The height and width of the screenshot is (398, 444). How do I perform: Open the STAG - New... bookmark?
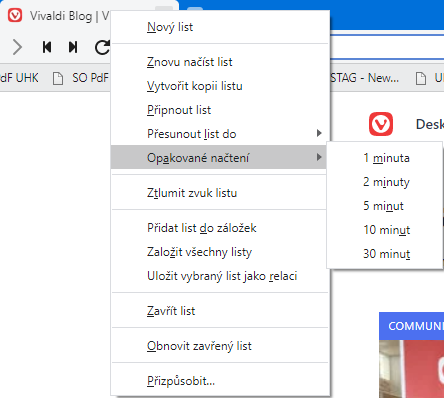pos(364,78)
